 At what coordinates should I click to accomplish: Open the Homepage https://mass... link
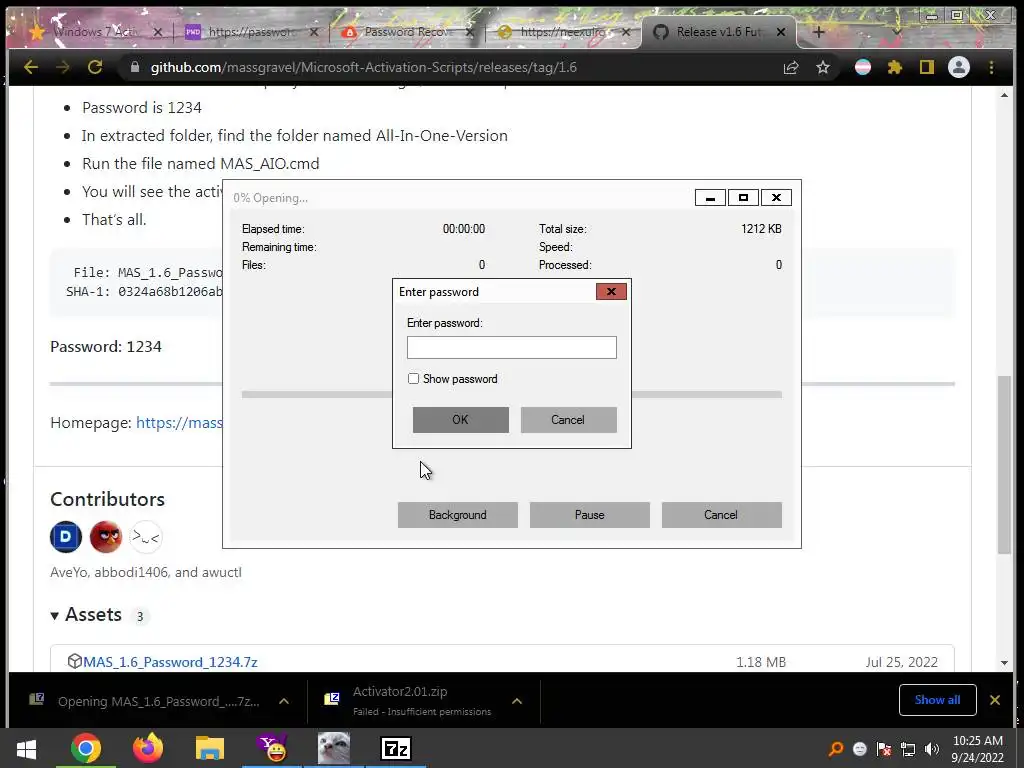(x=180, y=423)
